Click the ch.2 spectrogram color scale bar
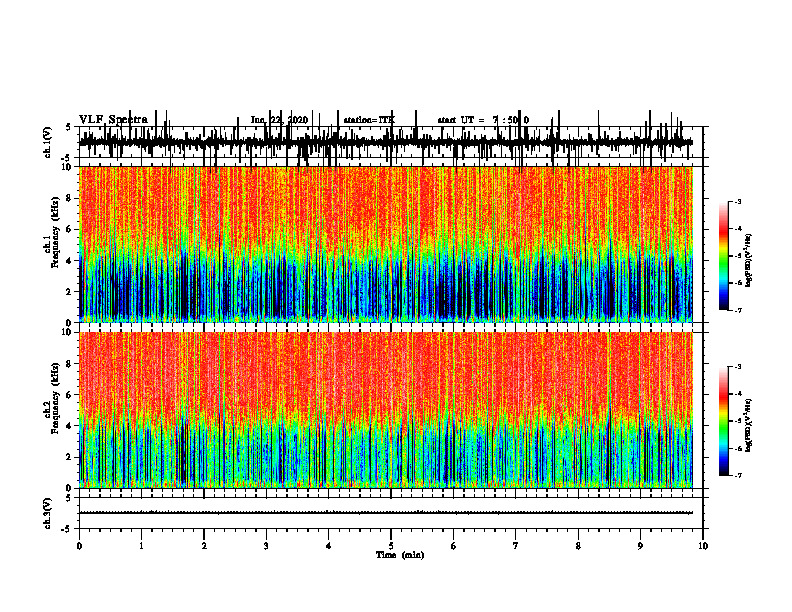This screenshot has width=792, height=612. 724,421
